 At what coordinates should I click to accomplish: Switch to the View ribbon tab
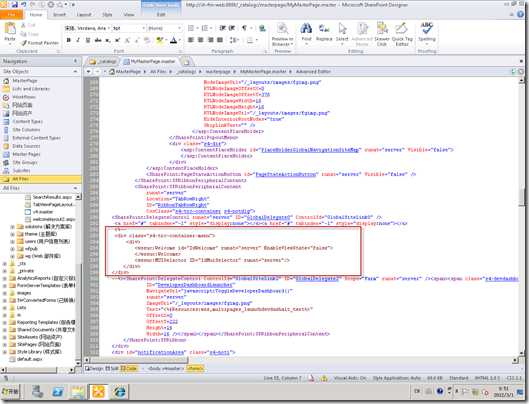click(x=129, y=15)
